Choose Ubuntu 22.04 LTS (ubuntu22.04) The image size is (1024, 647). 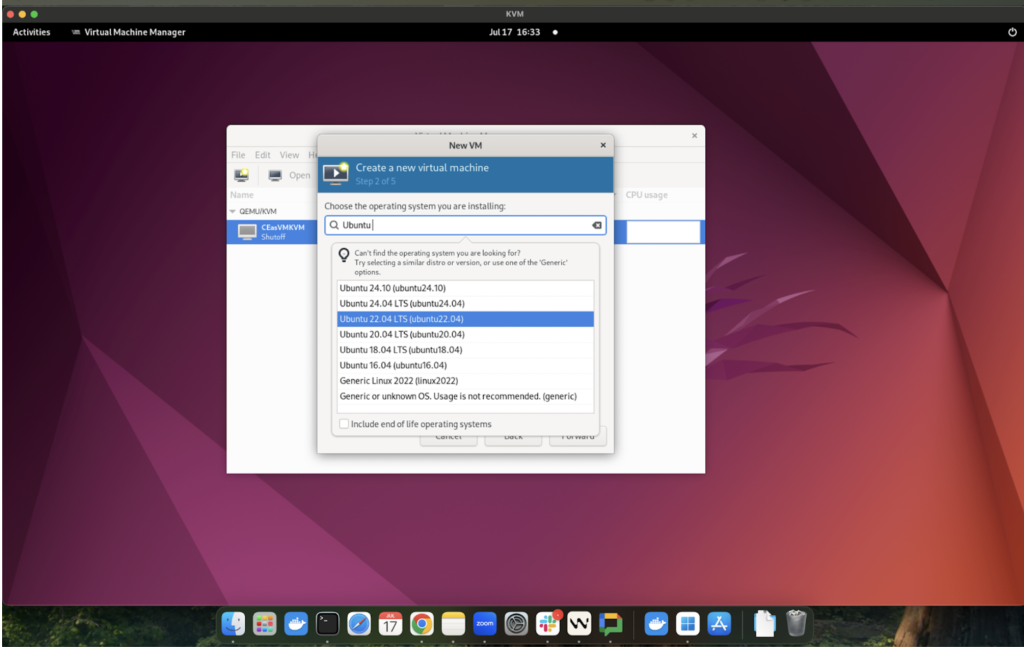(465, 319)
